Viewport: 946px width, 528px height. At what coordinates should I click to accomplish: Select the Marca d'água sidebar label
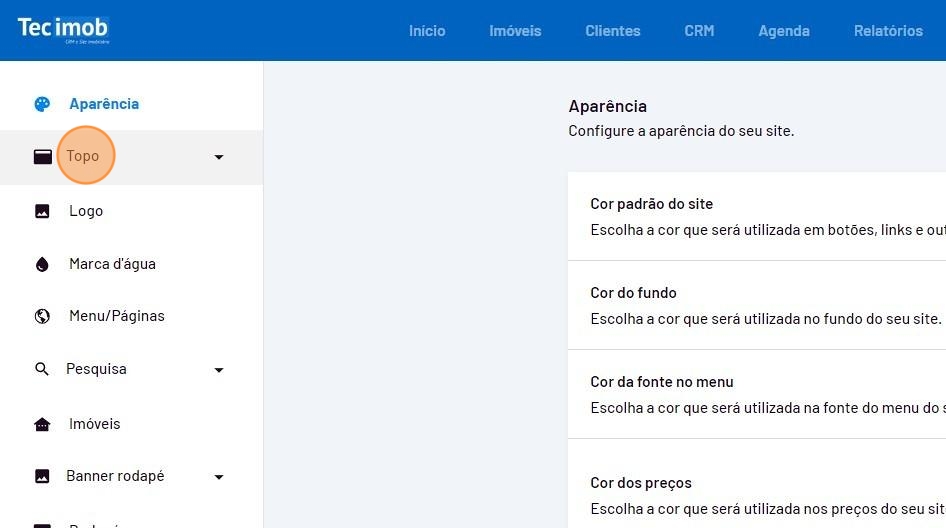tap(112, 264)
